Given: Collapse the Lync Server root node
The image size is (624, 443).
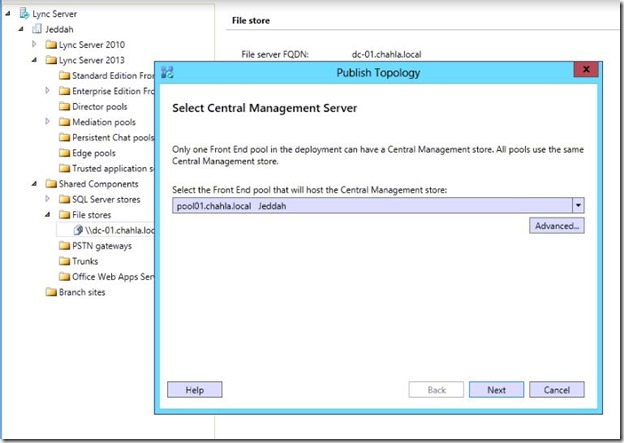Looking at the screenshot, I should [8, 14].
